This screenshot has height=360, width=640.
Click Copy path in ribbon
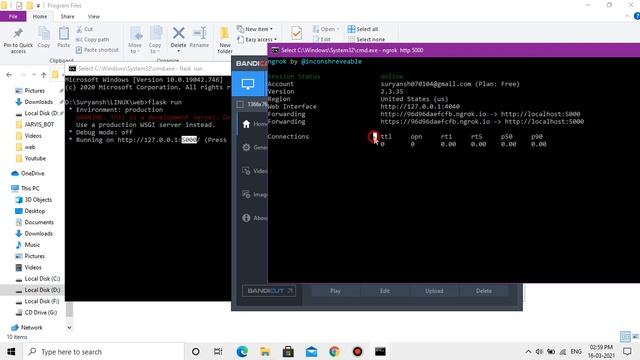tap(92, 40)
